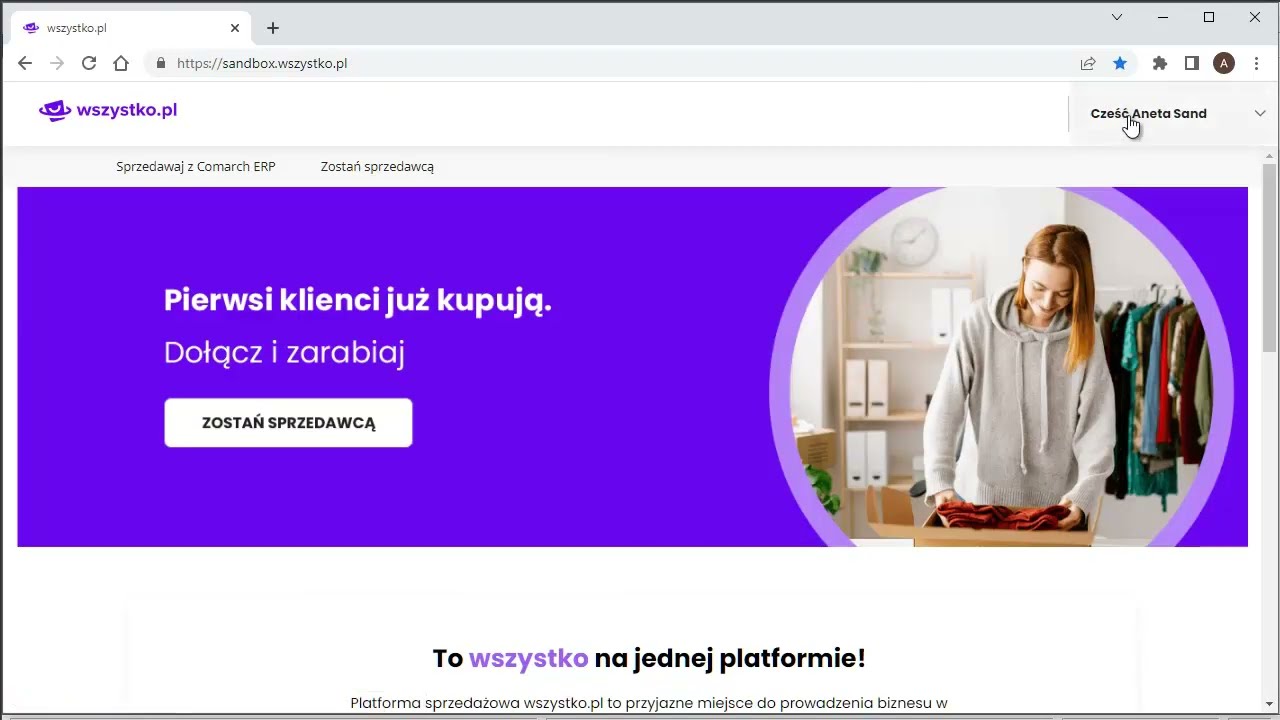Click the banner photo of the seller
Image resolution: width=1280 pixels, height=720 pixels.
coord(1003,367)
